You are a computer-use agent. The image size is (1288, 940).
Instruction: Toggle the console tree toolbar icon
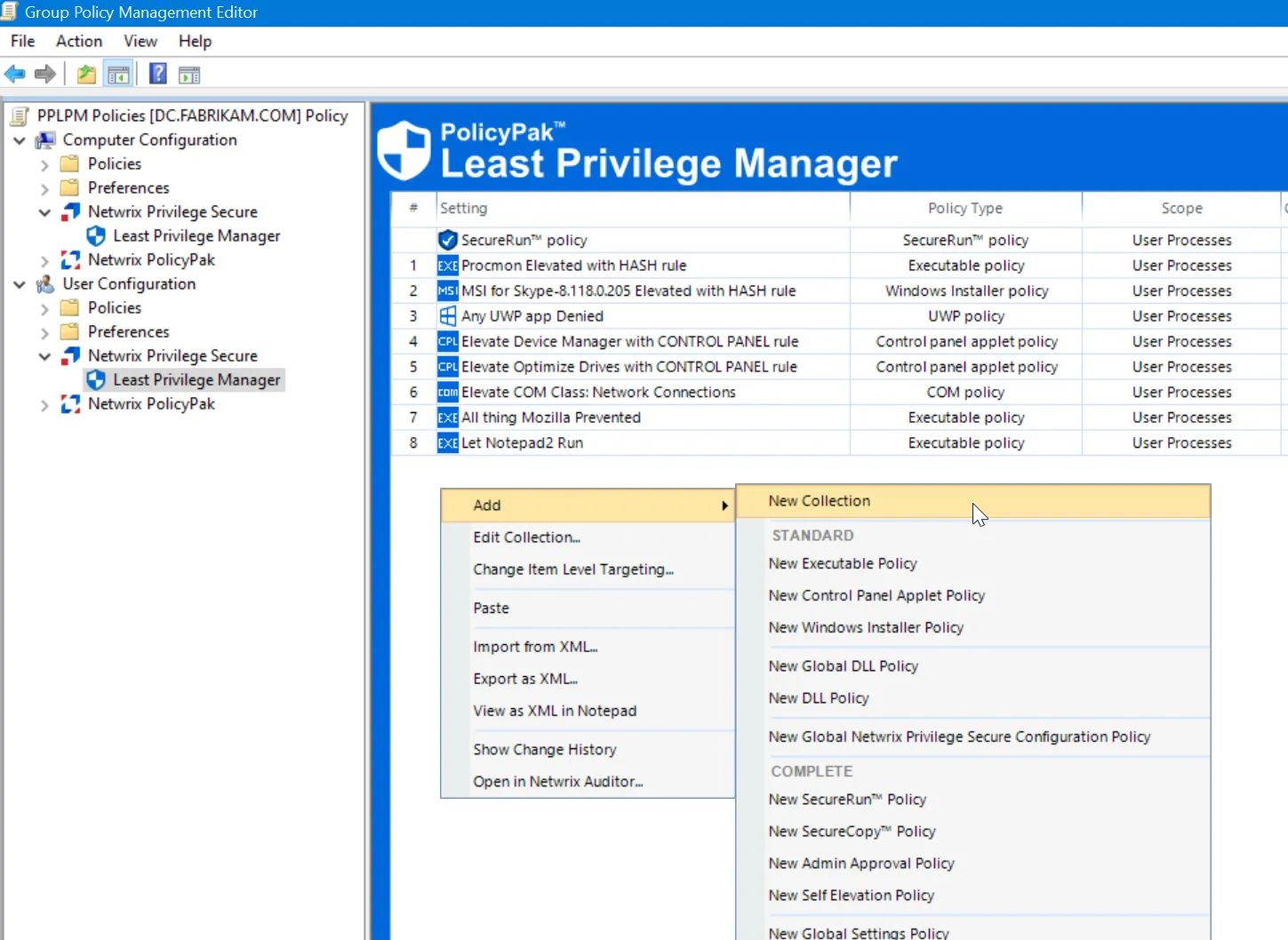coord(118,74)
